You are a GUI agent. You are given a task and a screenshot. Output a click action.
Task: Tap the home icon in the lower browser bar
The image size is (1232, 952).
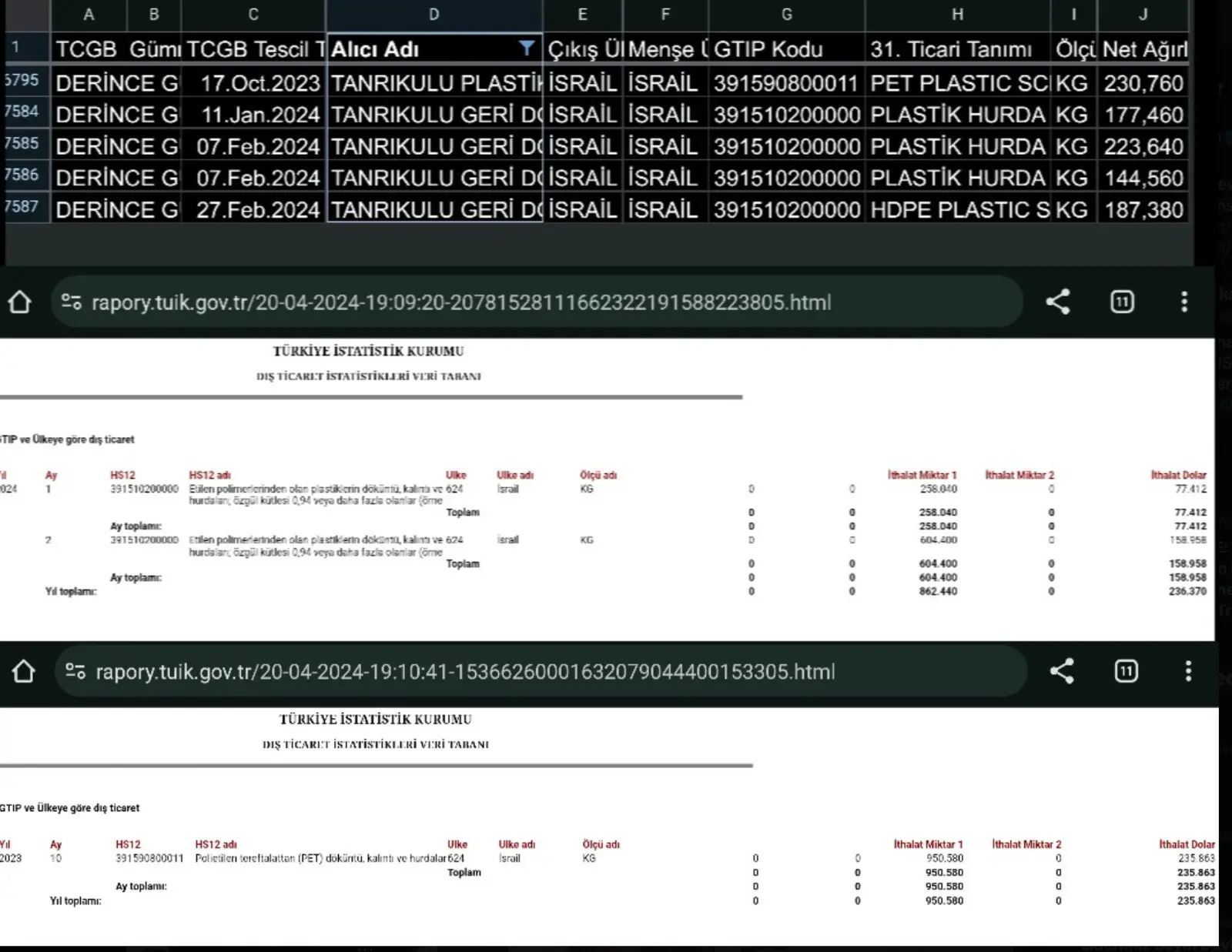[24, 671]
